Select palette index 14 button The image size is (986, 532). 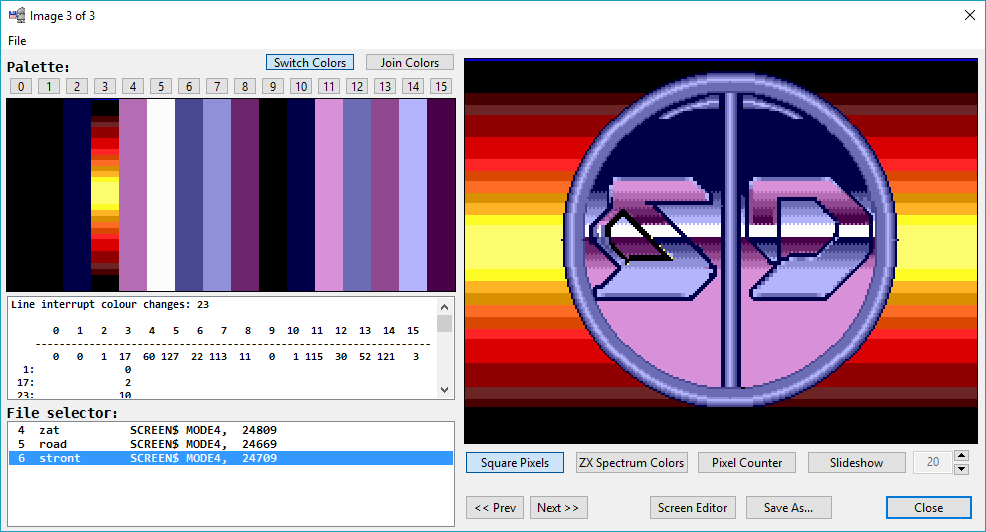coord(413,86)
